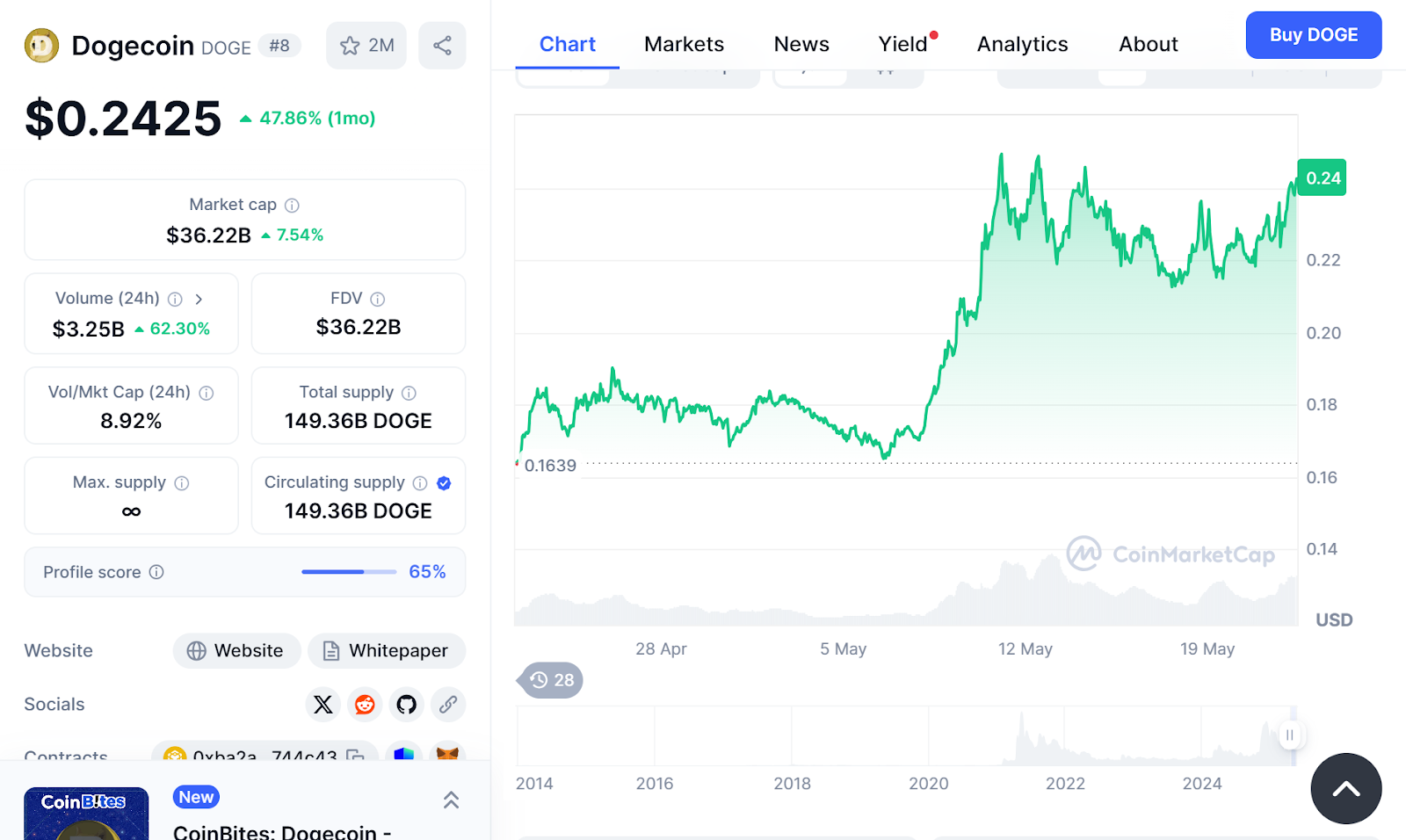The height and width of the screenshot is (840, 1406).
Task: Expand Volume (24h) details chevron
Action: click(x=199, y=299)
